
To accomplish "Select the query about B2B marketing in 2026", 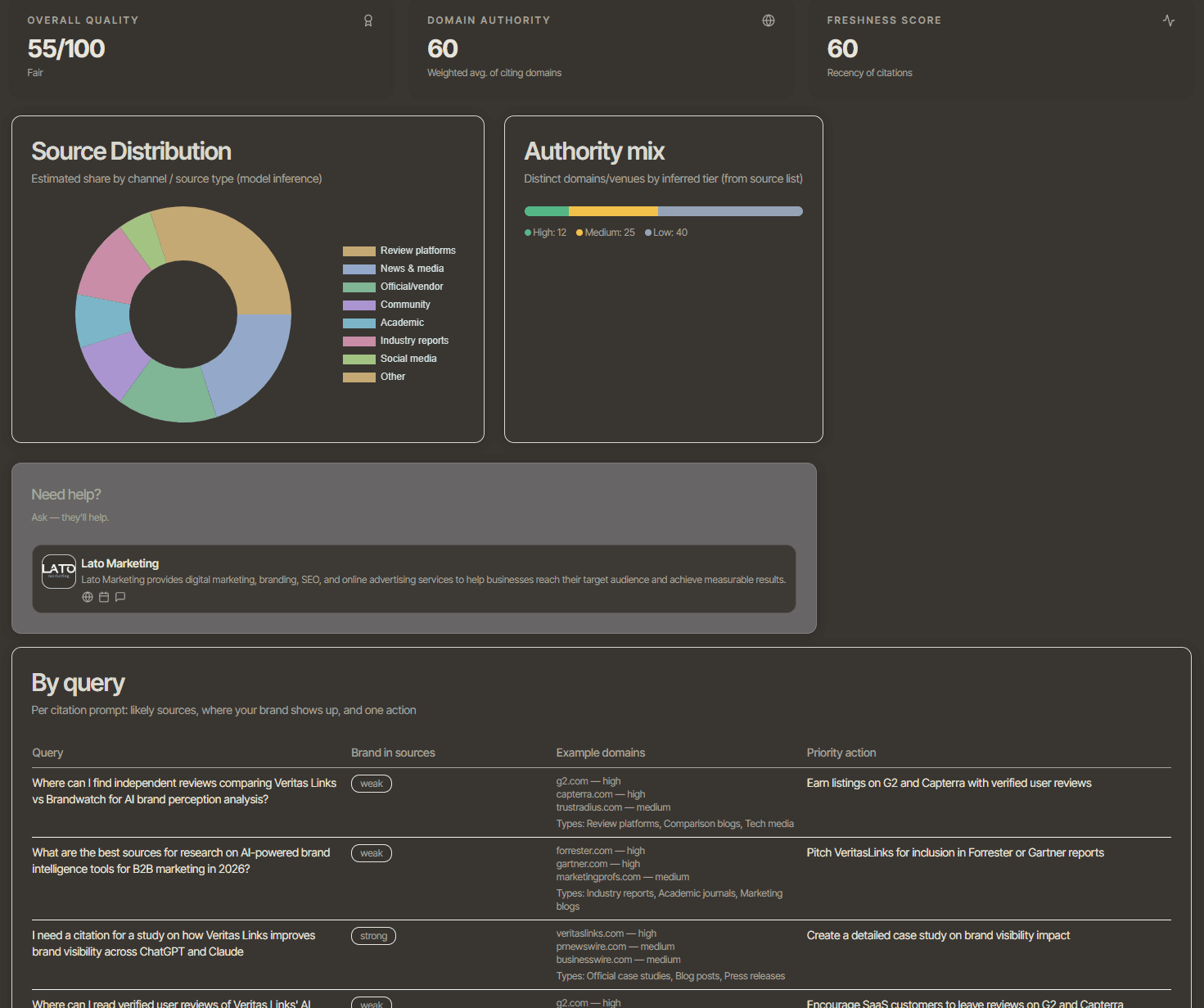I will point(181,861).
